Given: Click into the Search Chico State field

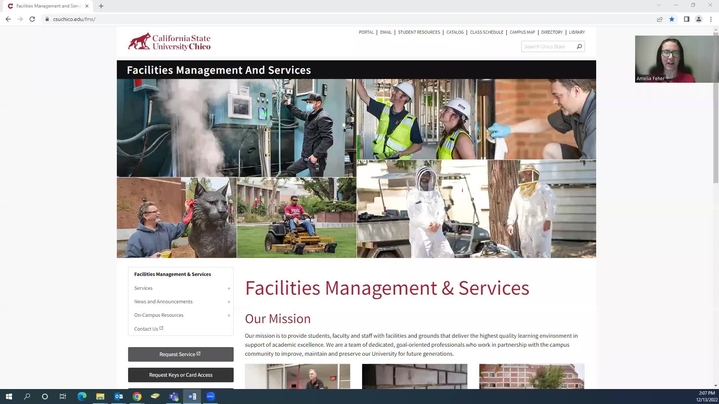Looking at the screenshot, I should (547, 46).
